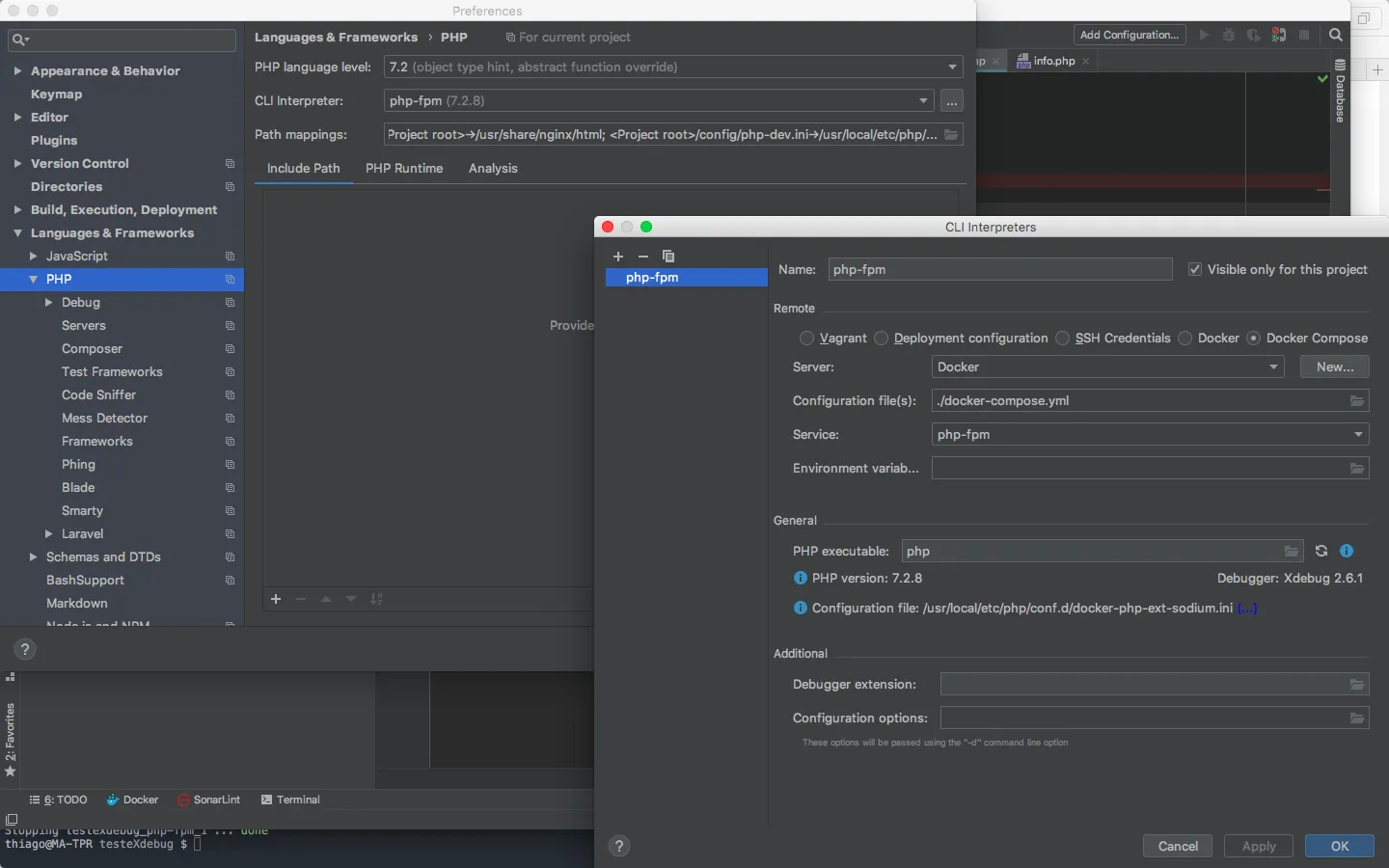Collapse the Languages & Frameworks section
Viewport: 1389px width, 868px height.
[17, 233]
